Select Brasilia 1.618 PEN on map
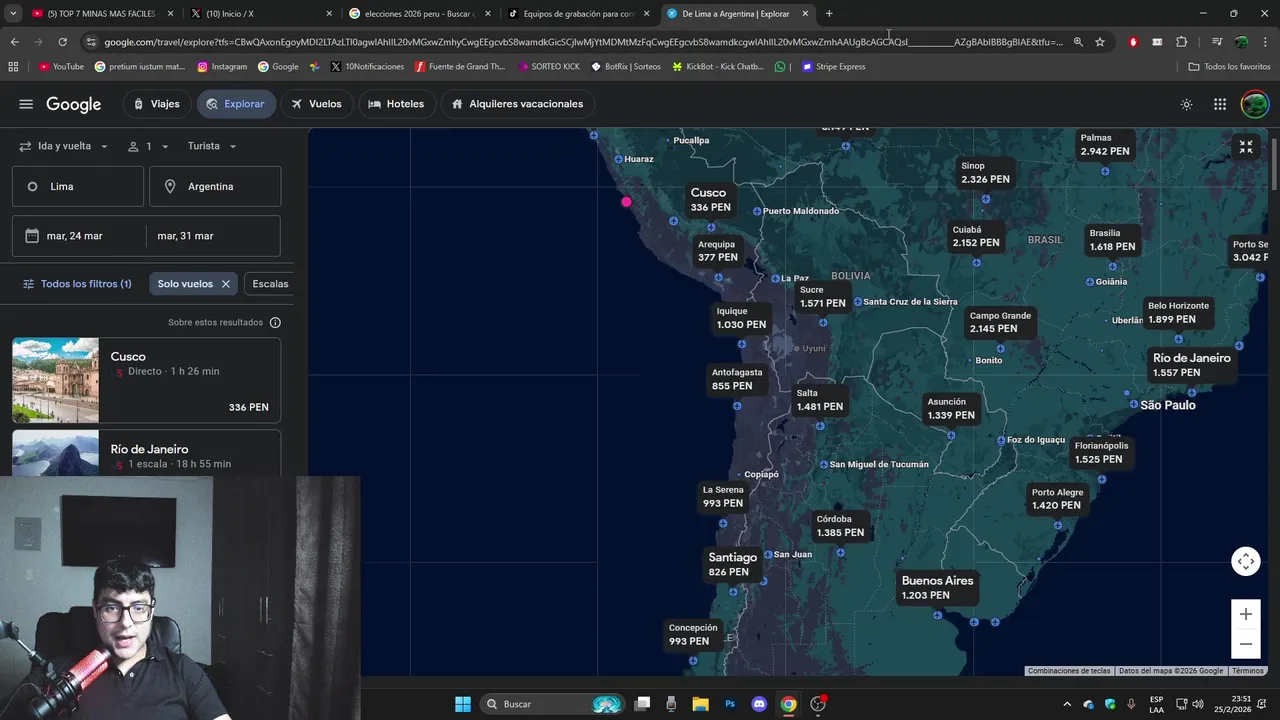The image size is (1280, 720). (x=1112, y=240)
